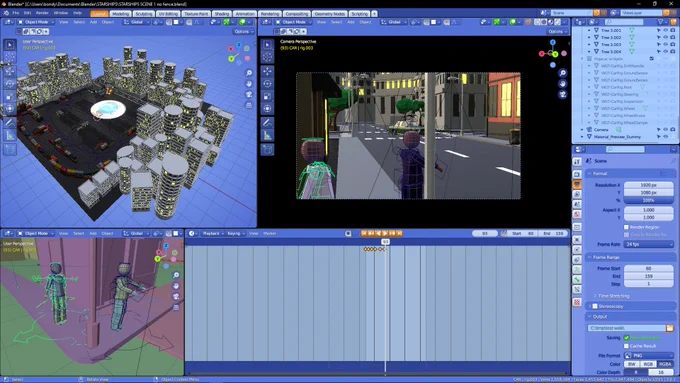Click zoom magnifier icon in camera viewport

(562, 73)
